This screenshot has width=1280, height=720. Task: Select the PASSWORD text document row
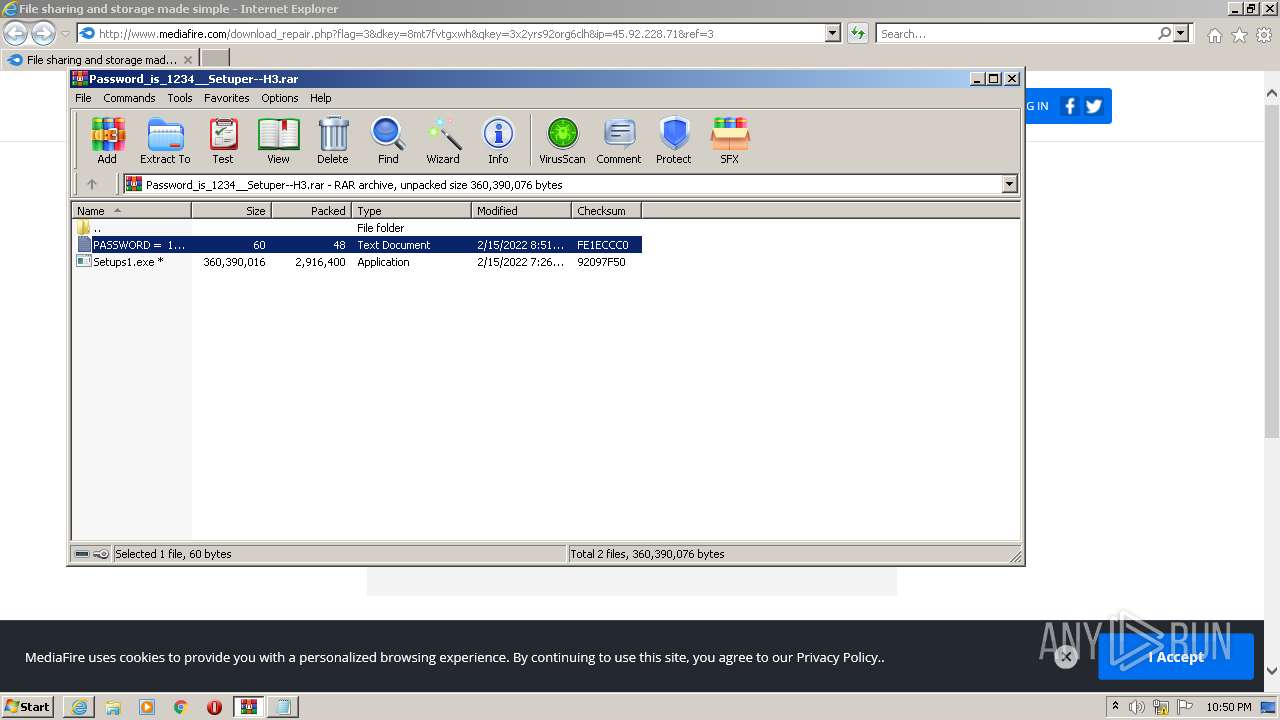point(357,245)
